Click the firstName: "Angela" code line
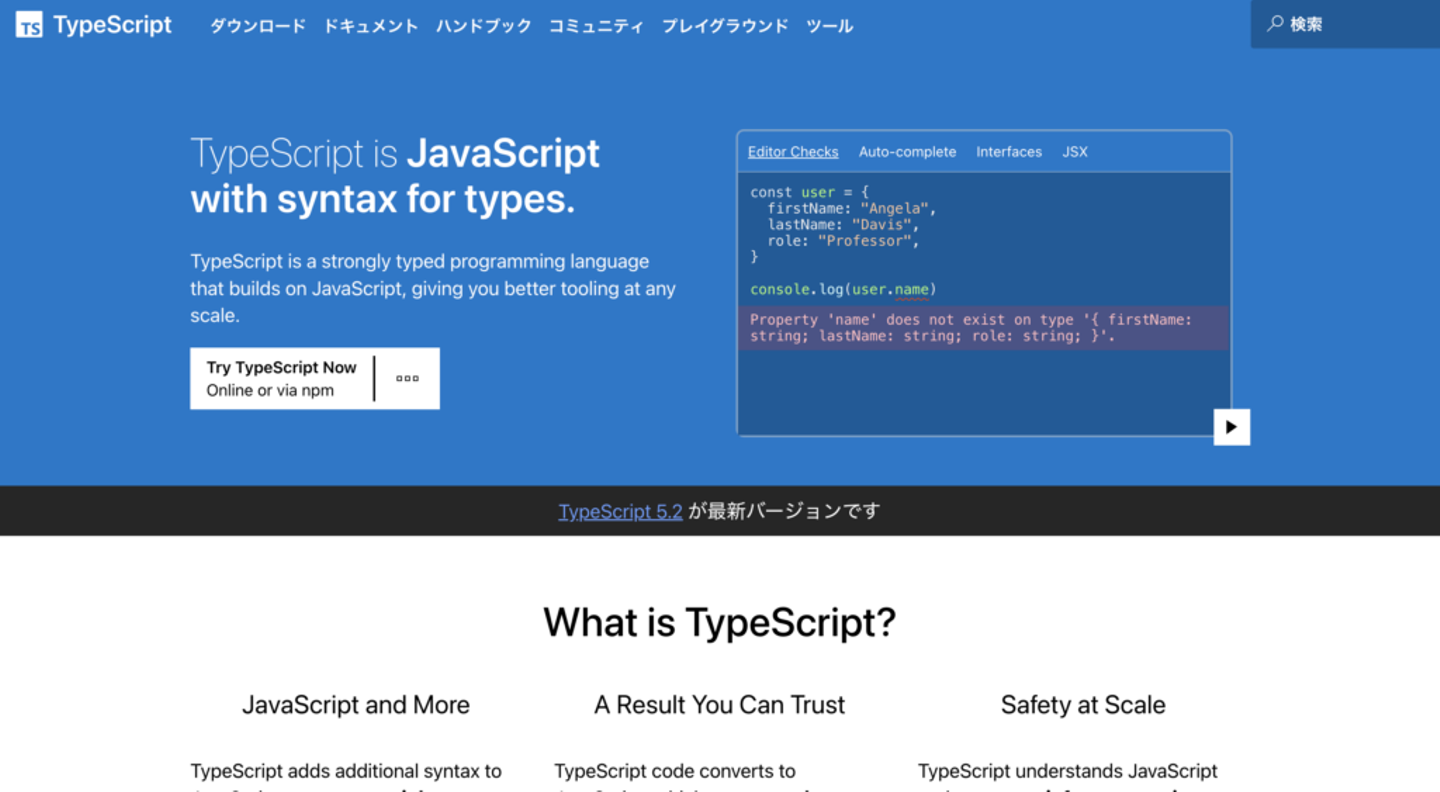The width and height of the screenshot is (1440, 792). tap(851, 209)
